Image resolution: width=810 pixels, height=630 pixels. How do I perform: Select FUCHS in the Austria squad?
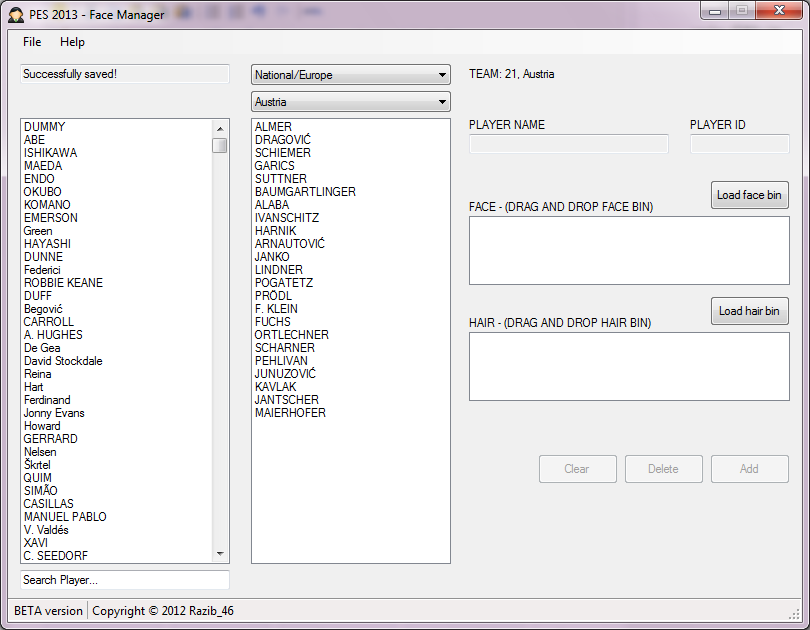coord(351,322)
